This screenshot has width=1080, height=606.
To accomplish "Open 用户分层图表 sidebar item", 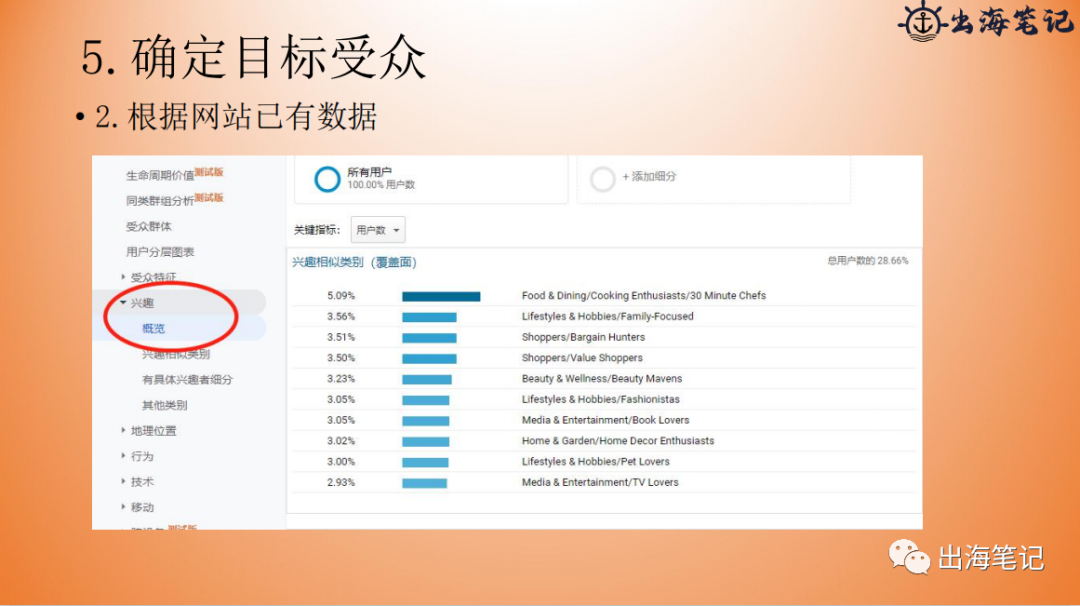I will (x=160, y=251).
